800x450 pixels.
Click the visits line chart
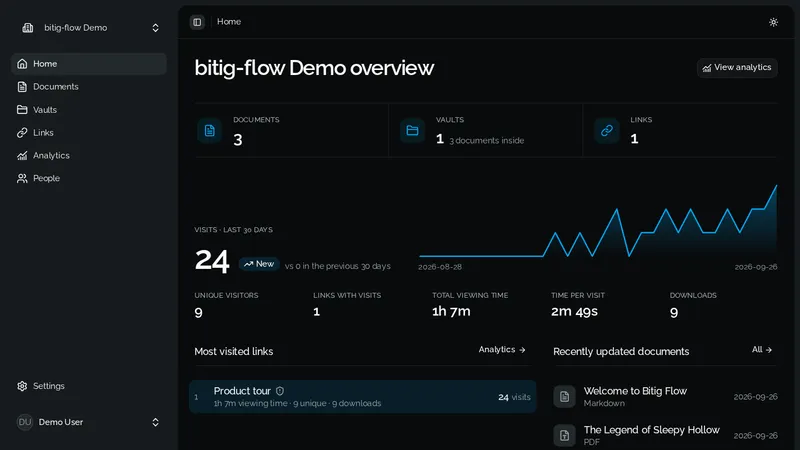click(597, 222)
